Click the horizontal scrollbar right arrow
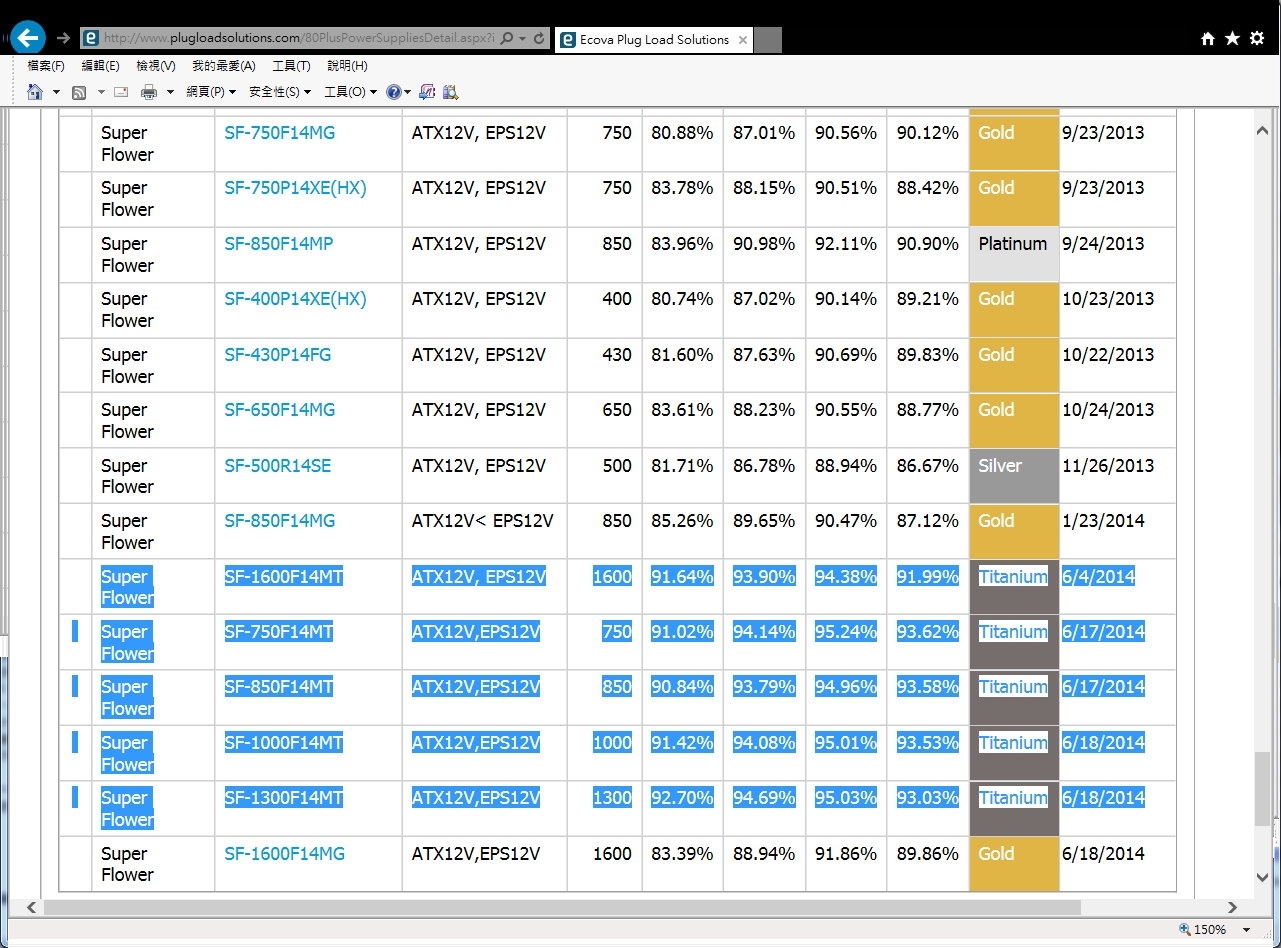 click(x=1232, y=907)
